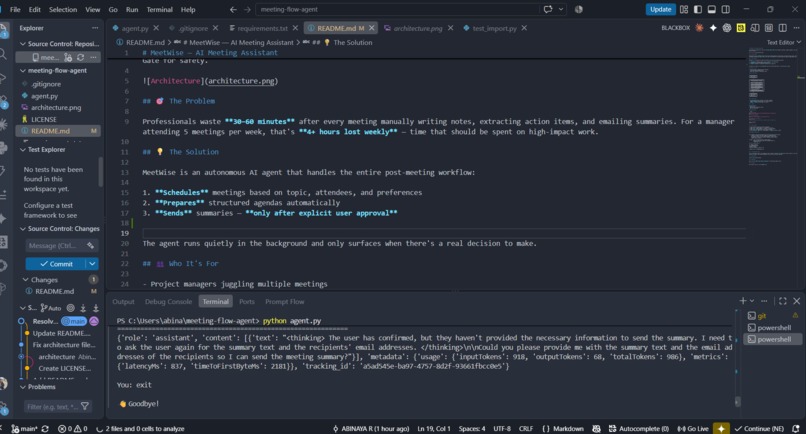
Task: Collapse the meeting-flow-agent folder
Action: pos(23,70)
